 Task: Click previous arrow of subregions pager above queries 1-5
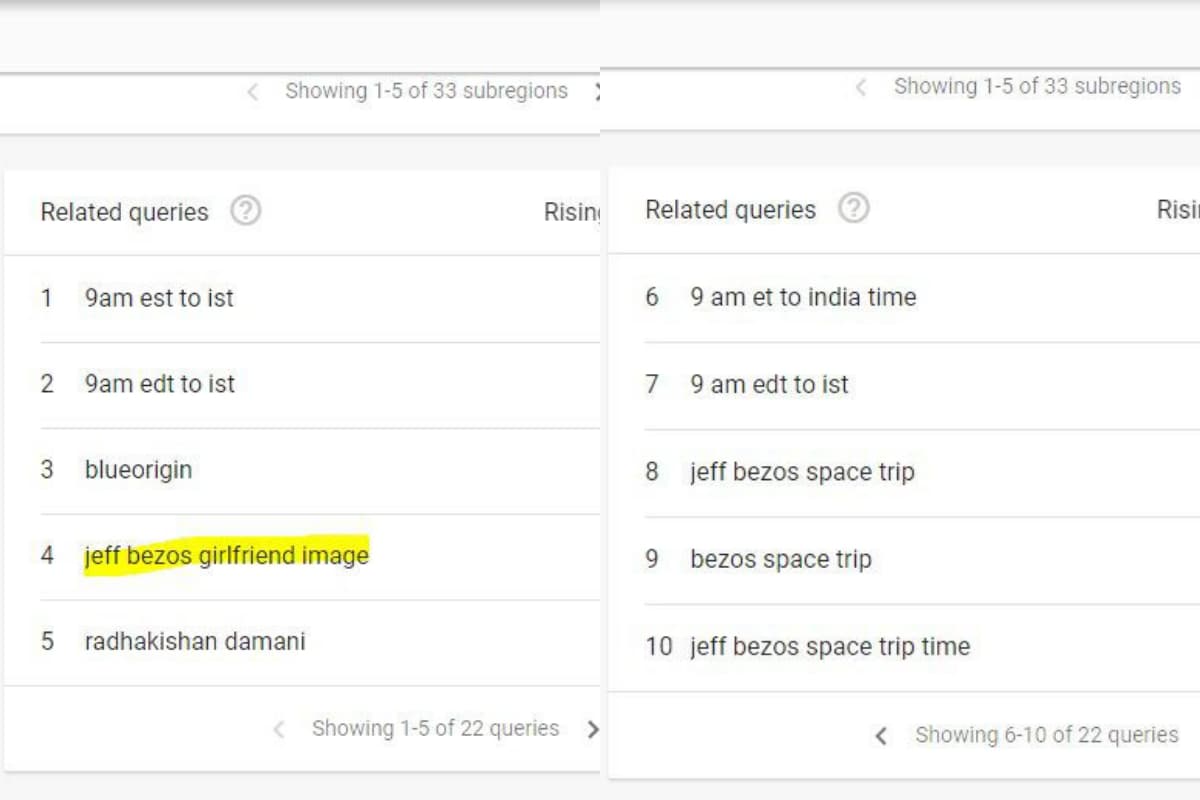click(x=253, y=92)
